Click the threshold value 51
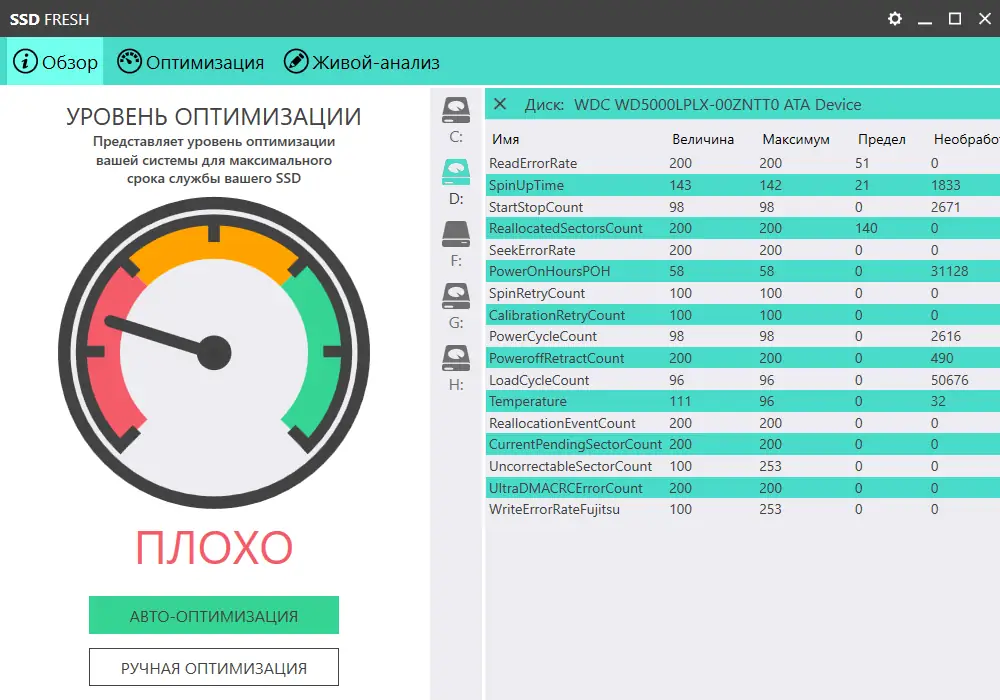 [862, 163]
